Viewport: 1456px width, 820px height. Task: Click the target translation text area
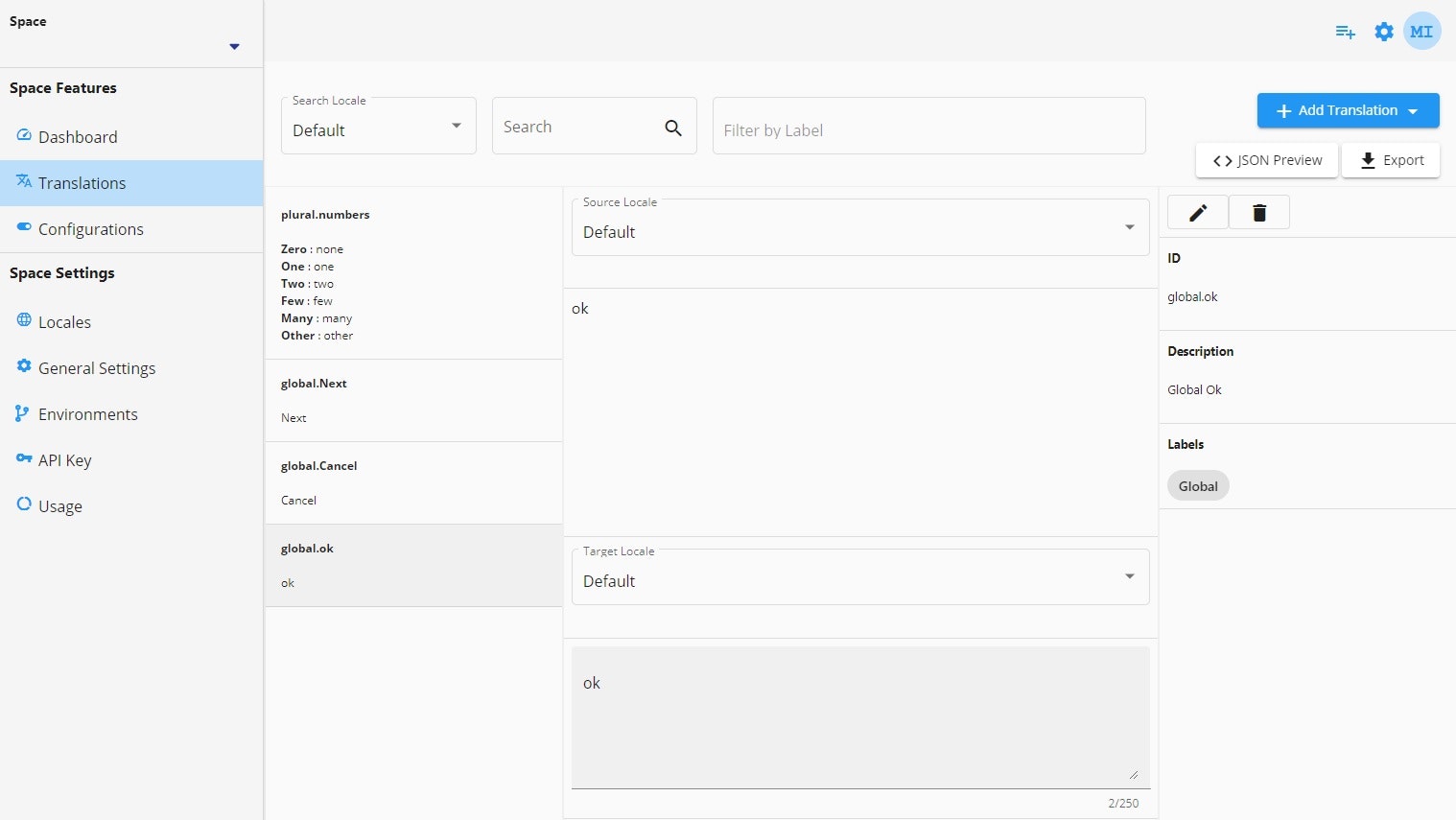(860, 717)
